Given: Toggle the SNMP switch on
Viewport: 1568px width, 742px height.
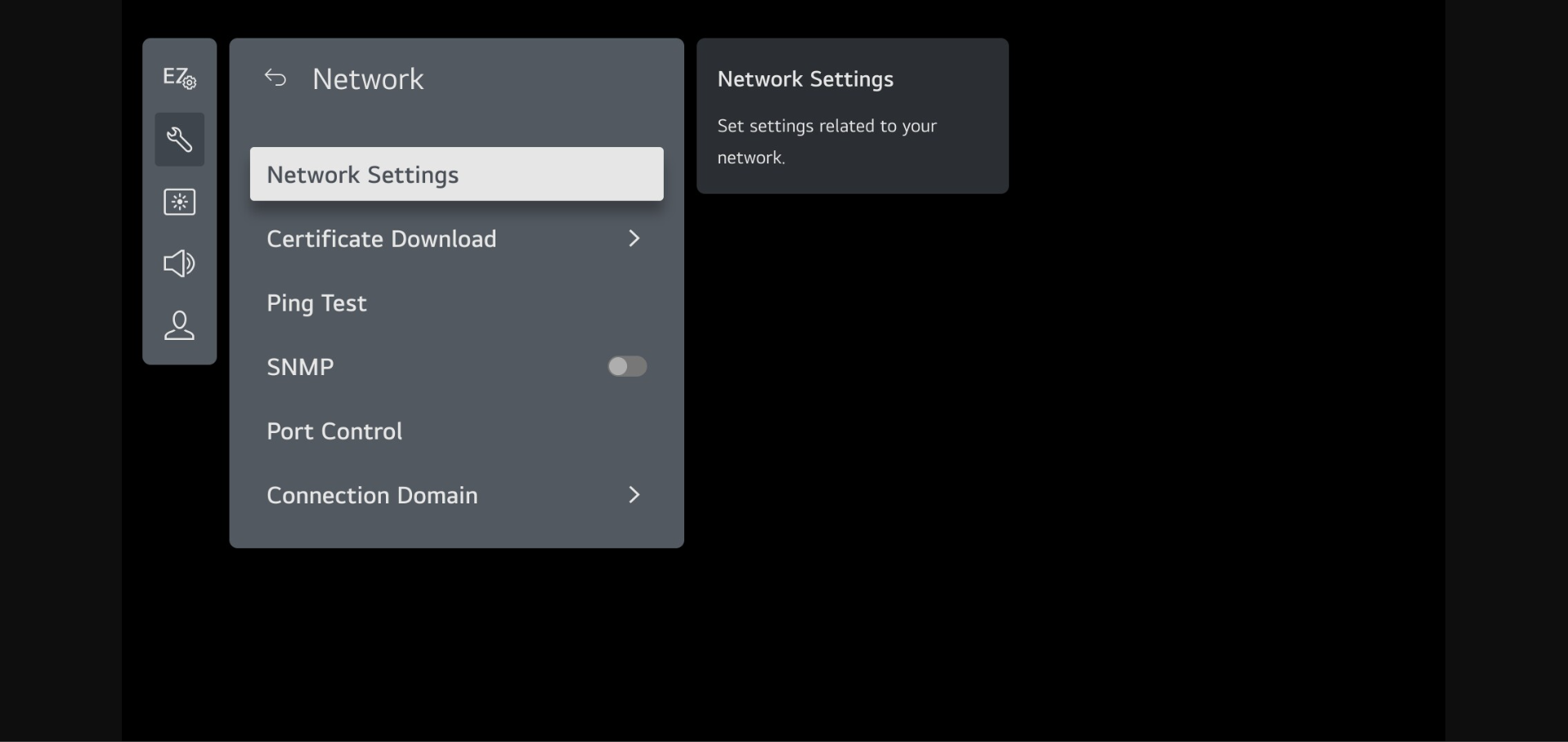Looking at the screenshot, I should click(x=627, y=366).
